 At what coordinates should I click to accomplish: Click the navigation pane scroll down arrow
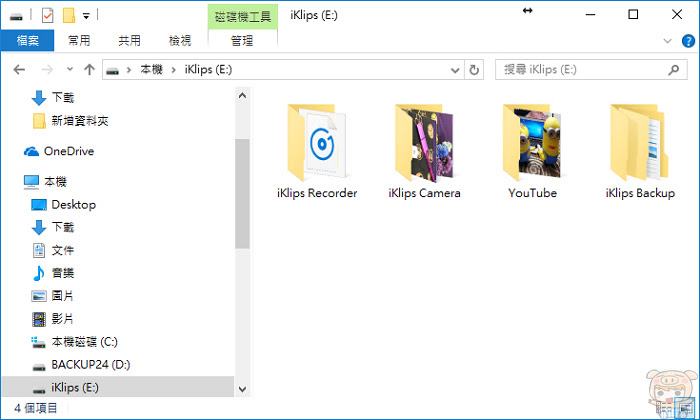coord(242,389)
